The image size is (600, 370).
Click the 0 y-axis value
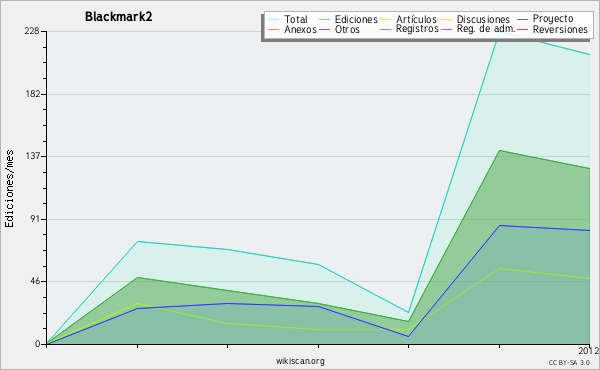[38, 344]
